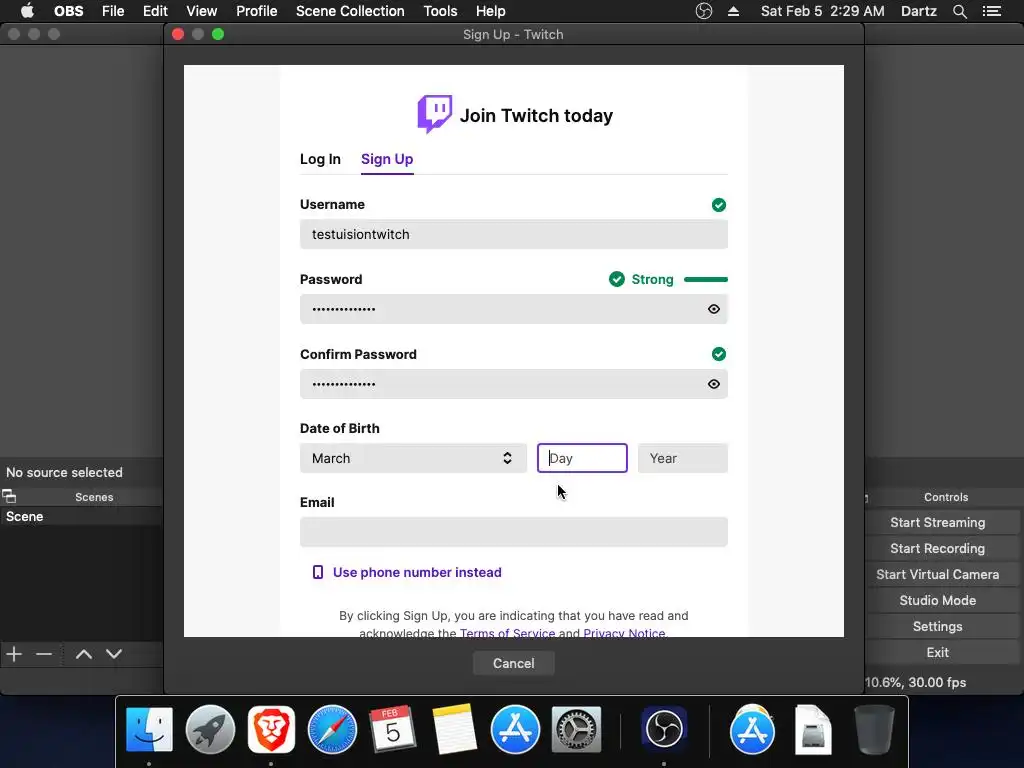Click the Username input field
The width and height of the screenshot is (1024, 768).
[514, 234]
